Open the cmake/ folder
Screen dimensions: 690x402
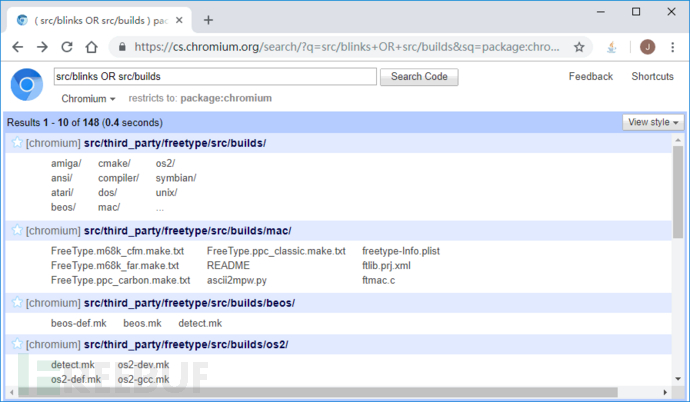point(114,164)
